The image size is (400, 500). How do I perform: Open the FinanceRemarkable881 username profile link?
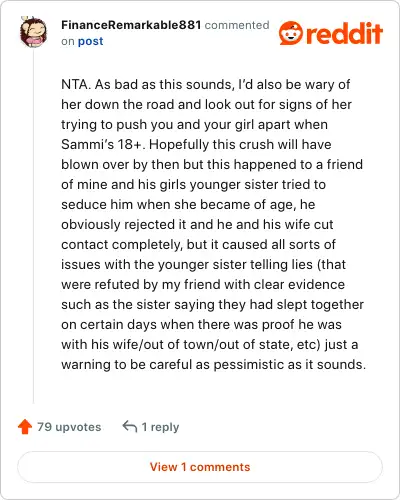point(131,25)
